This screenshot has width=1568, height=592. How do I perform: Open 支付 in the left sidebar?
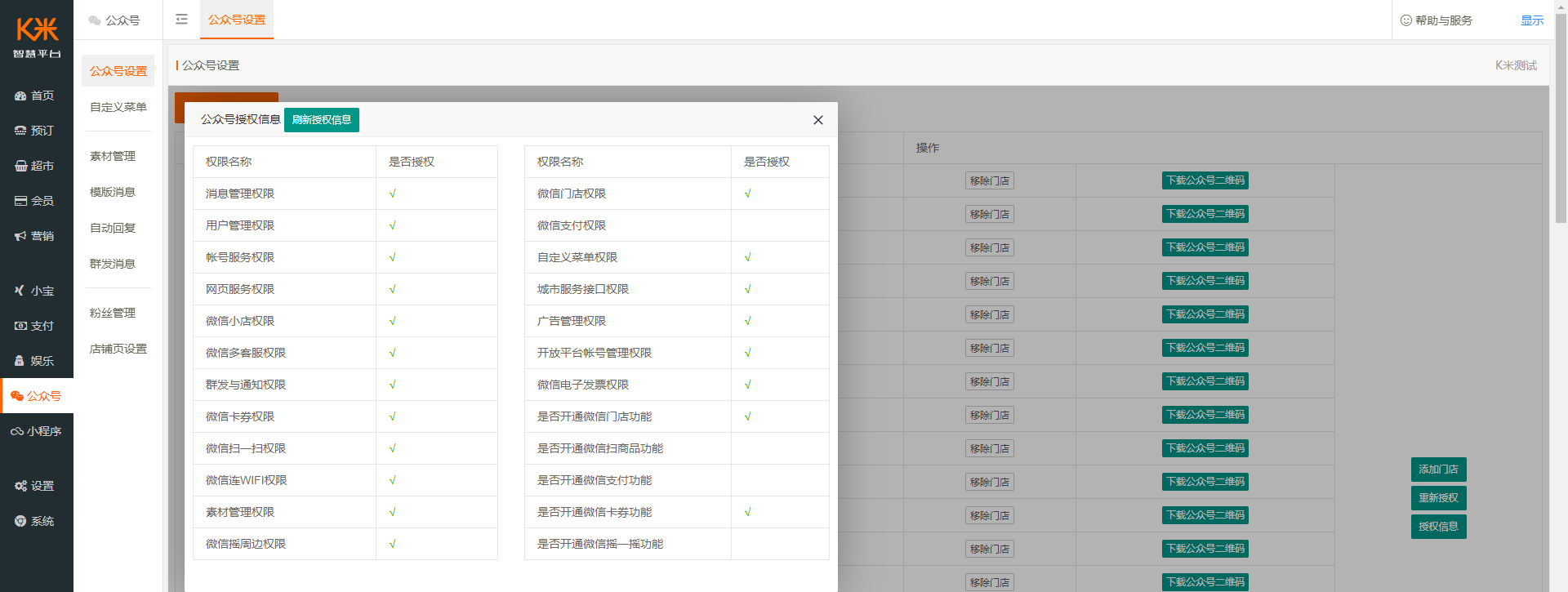(x=36, y=326)
